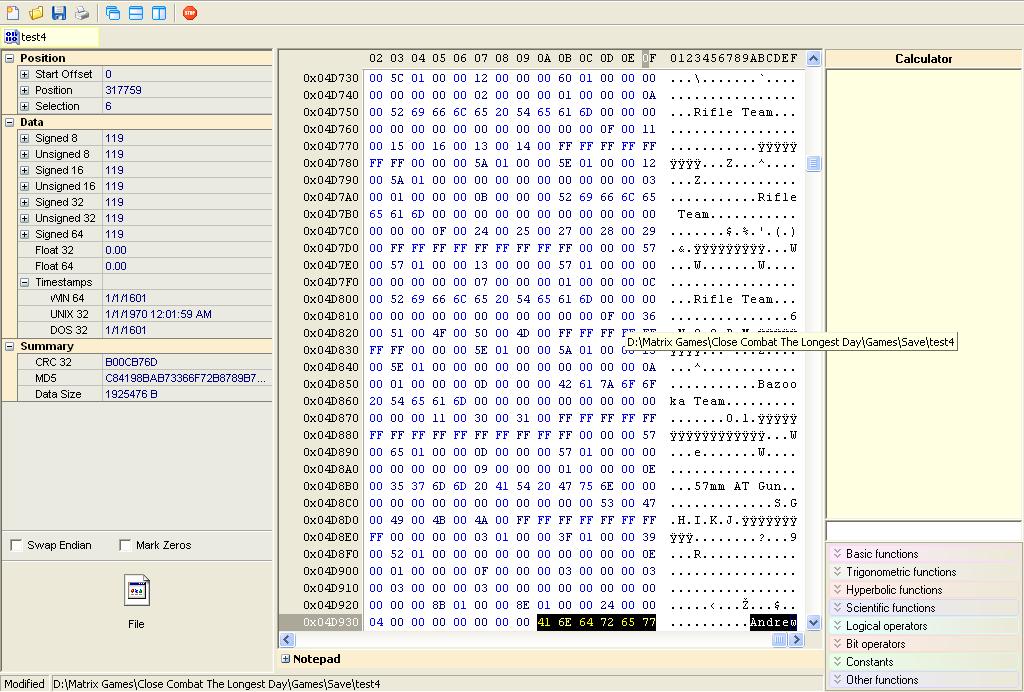This screenshot has height=692, width=1024.
Task: Click the red Stop toolbar icon
Action: 190,12
